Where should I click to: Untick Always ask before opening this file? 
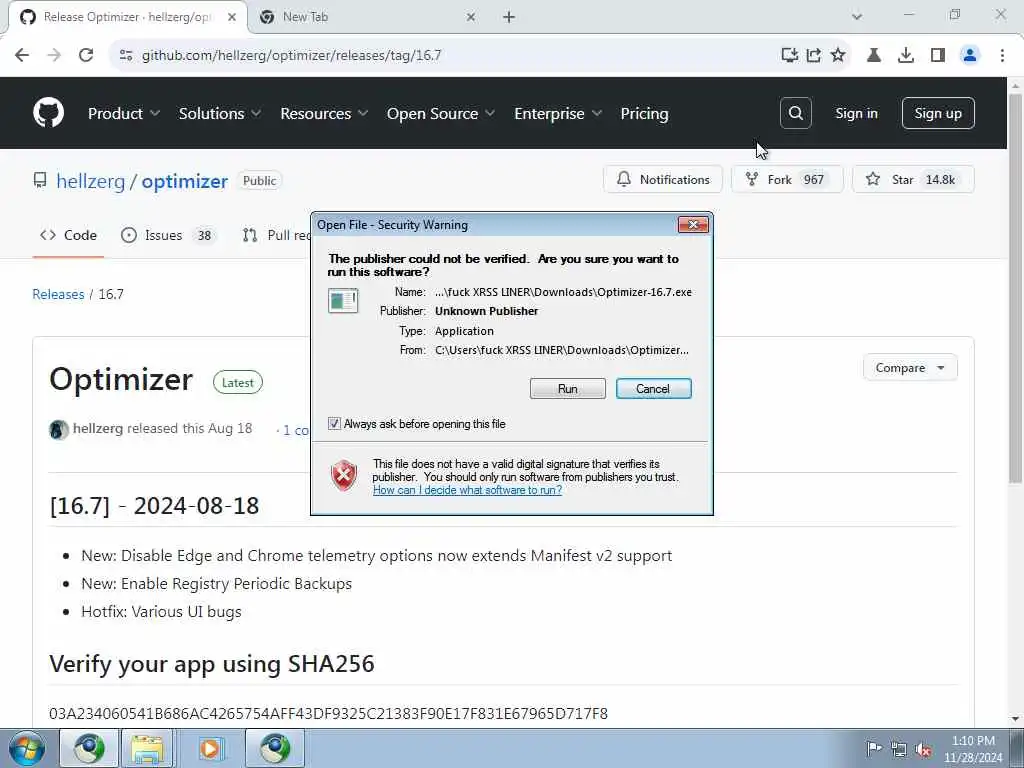[334, 424]
